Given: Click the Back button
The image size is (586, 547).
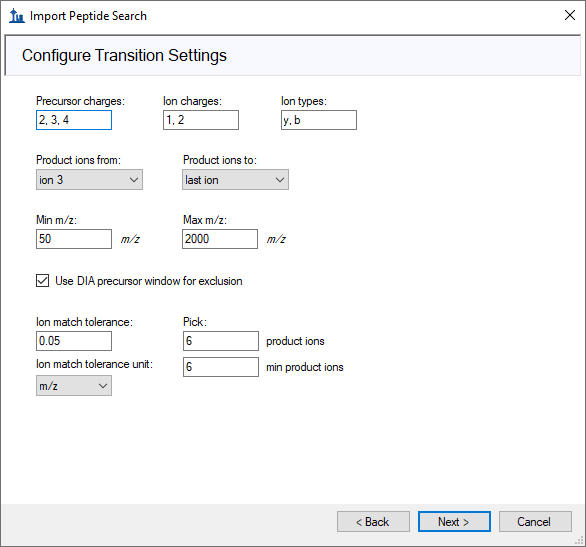Looking at the screenshot, I should tap(373, 522).
